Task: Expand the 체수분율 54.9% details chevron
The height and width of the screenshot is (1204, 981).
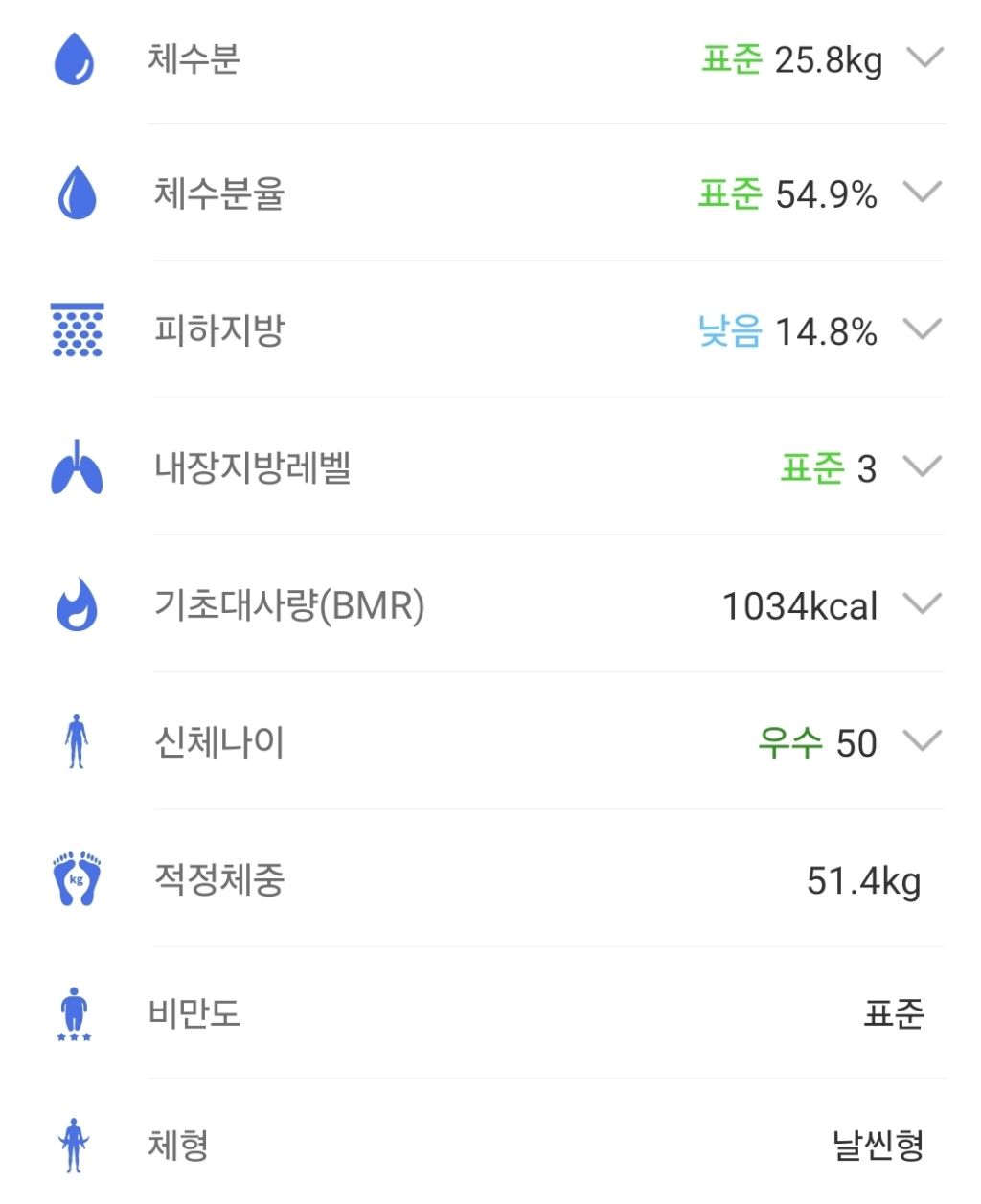Action: (x=923, y=193)
